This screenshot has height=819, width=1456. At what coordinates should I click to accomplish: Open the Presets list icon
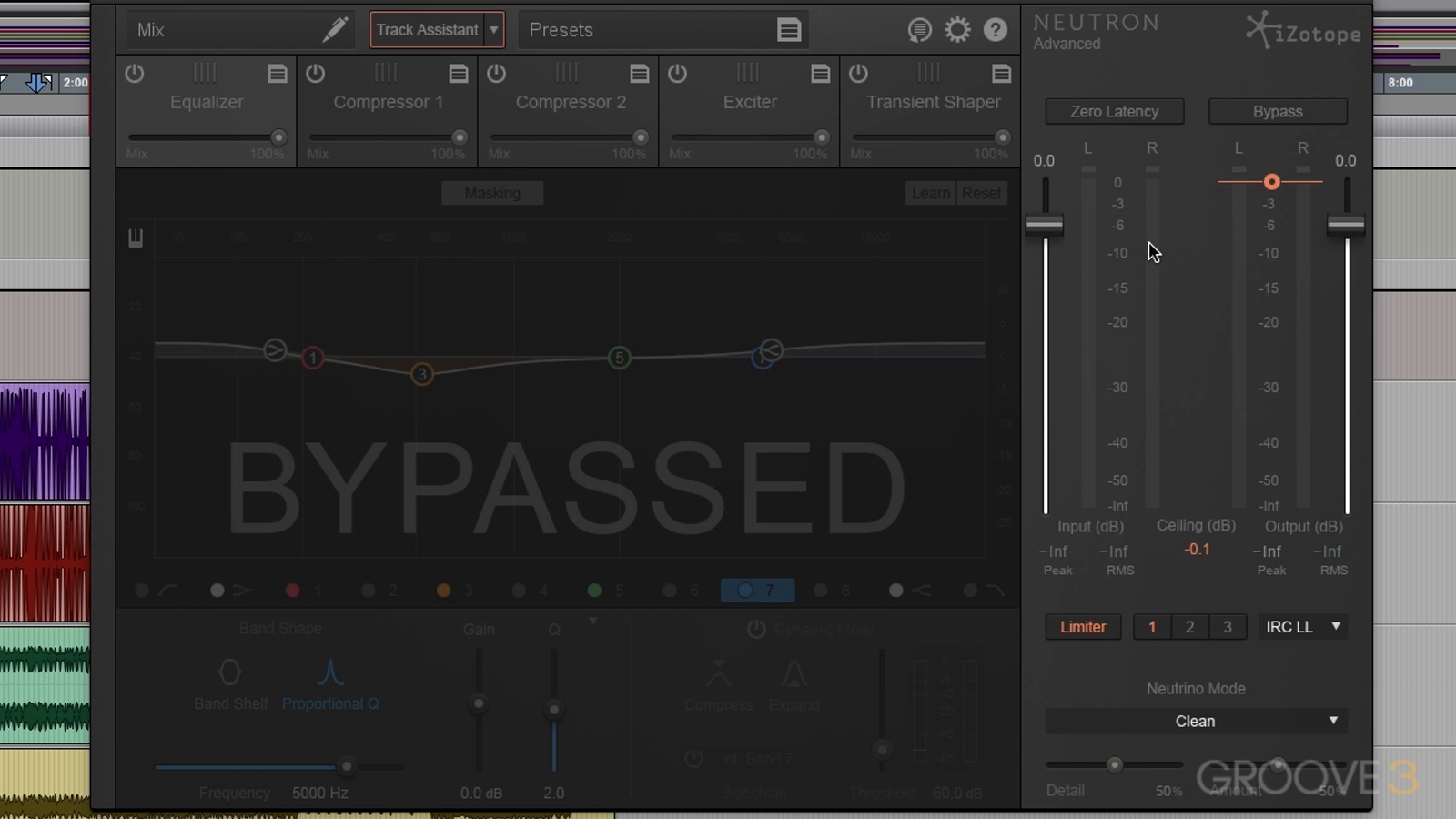(x=788, y=30)
